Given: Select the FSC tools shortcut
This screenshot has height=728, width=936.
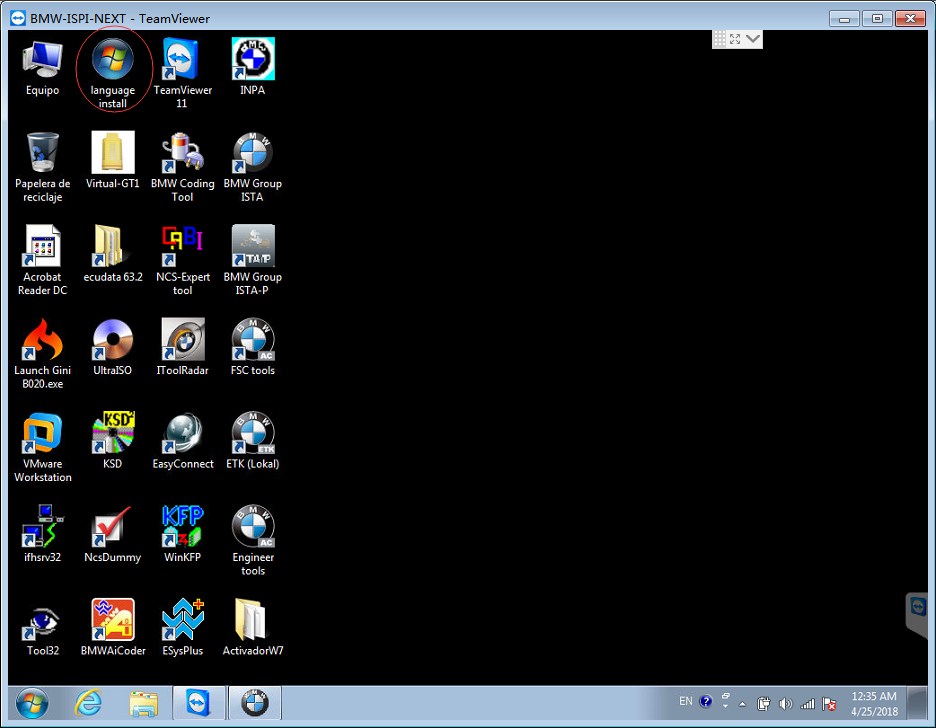Looking at the screenshot, I should [x=253, y=347].
